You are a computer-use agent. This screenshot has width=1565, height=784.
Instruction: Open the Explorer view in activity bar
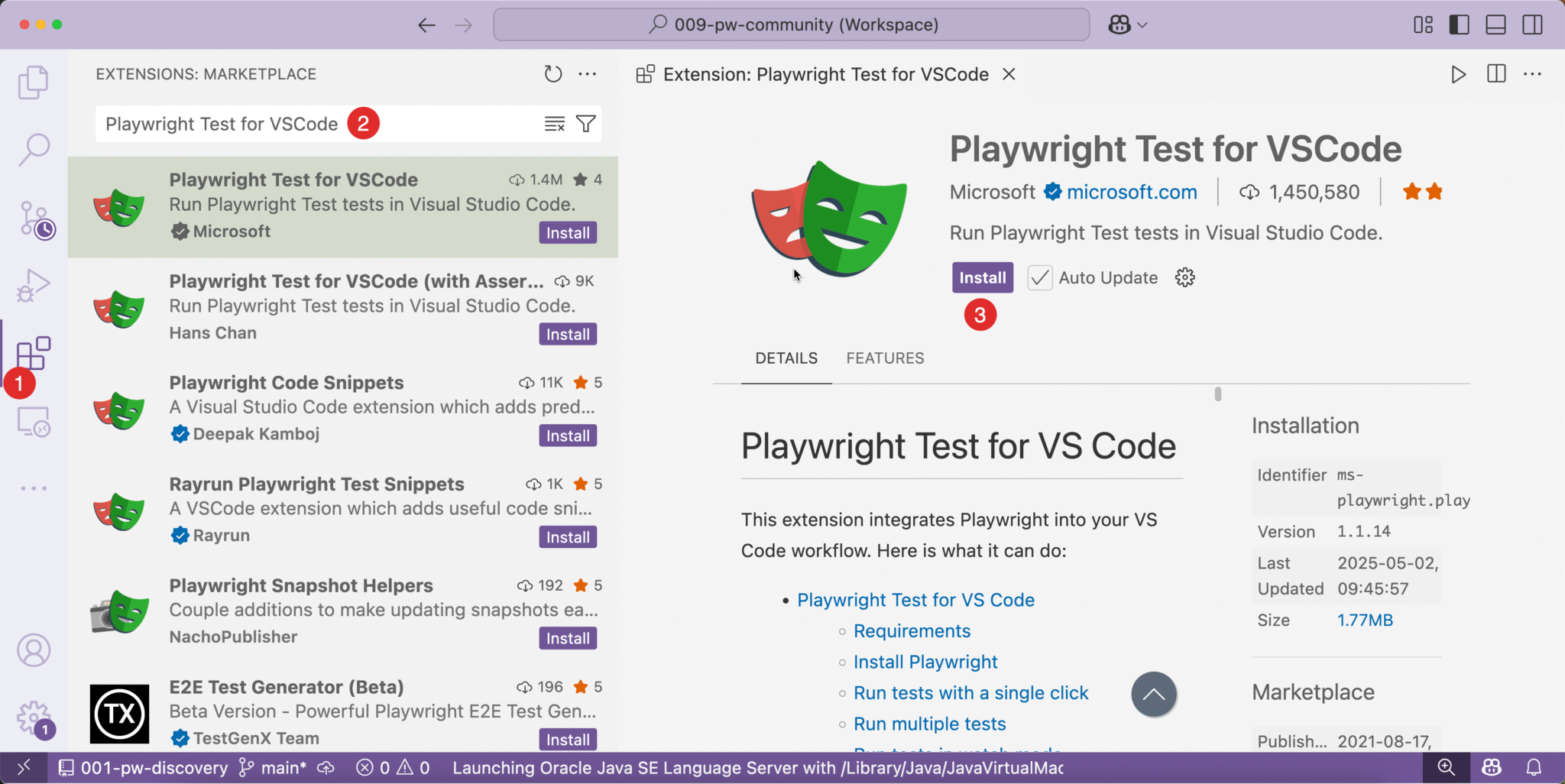[33, 83]
